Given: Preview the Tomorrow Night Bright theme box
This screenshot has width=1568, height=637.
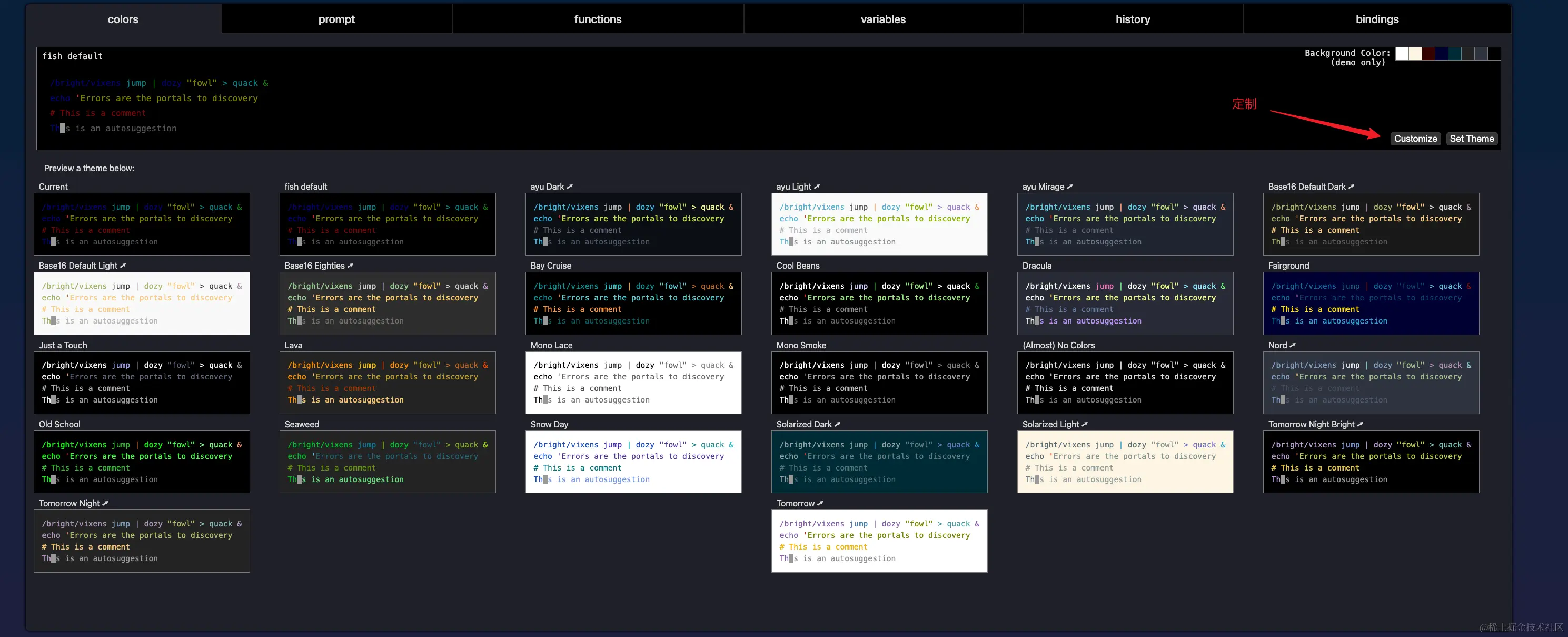Looking at the screenshot, I should (1372, 462).
